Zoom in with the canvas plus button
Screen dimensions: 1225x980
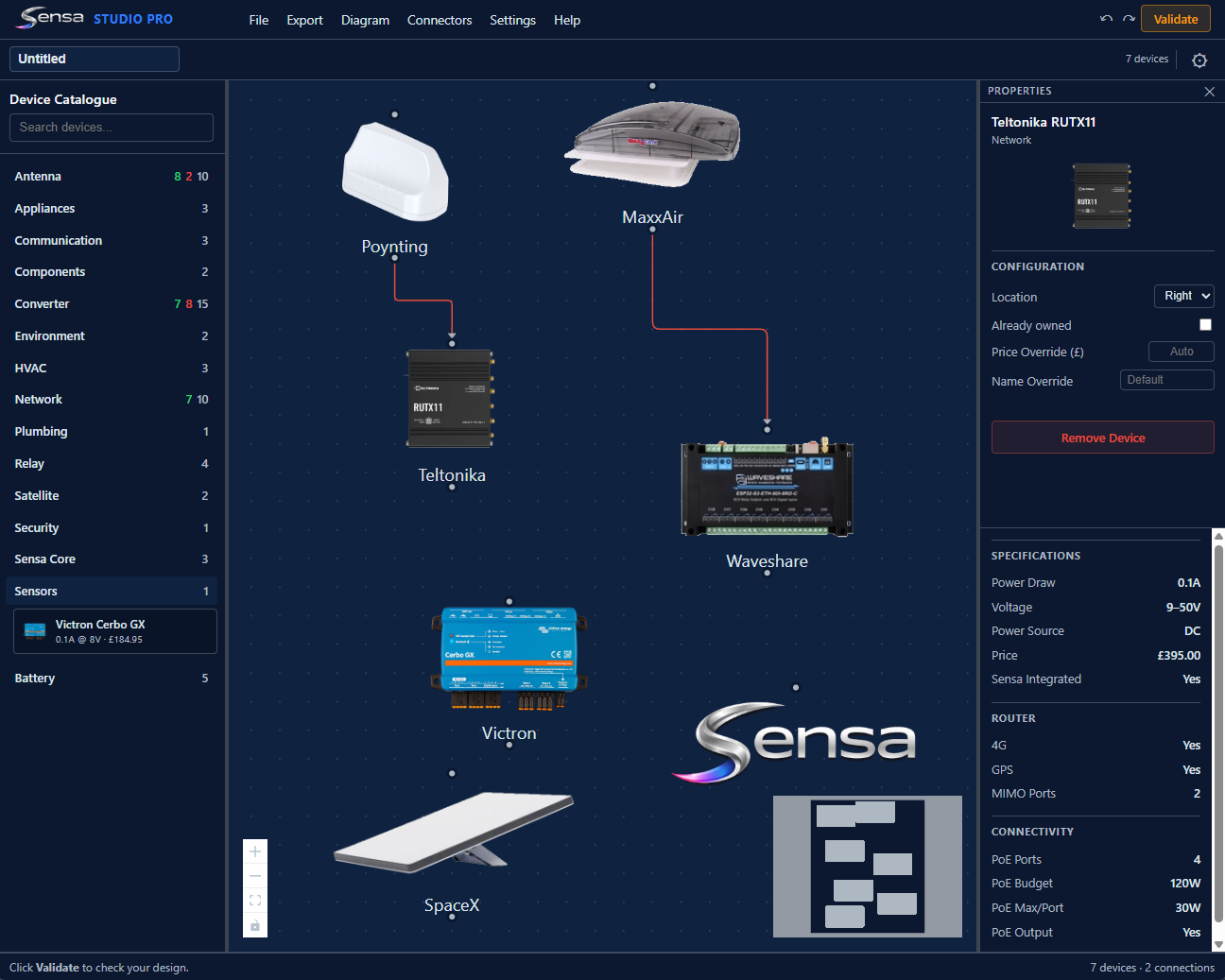pos(255,851)
